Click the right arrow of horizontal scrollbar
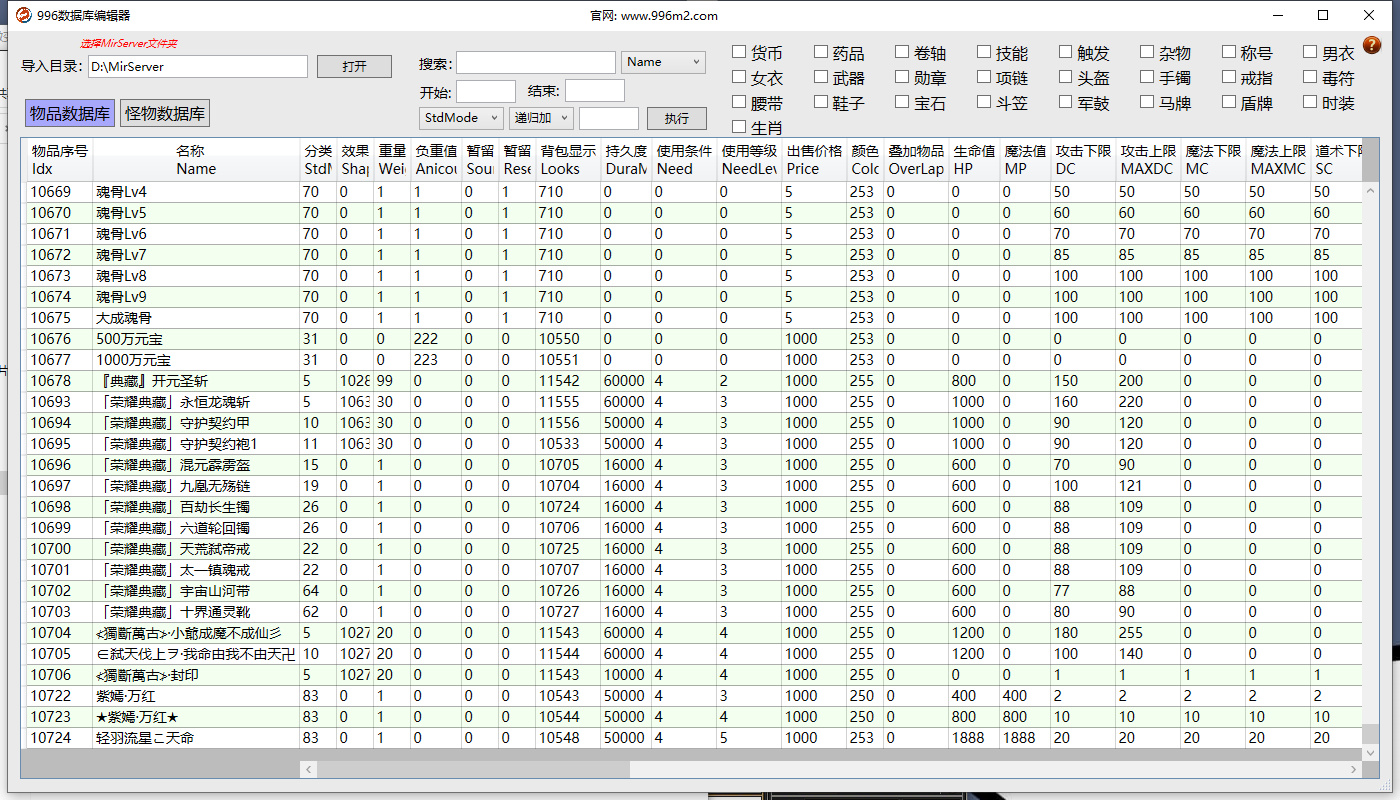Viewport: 1400px width, 800px height. [1354, 769]
